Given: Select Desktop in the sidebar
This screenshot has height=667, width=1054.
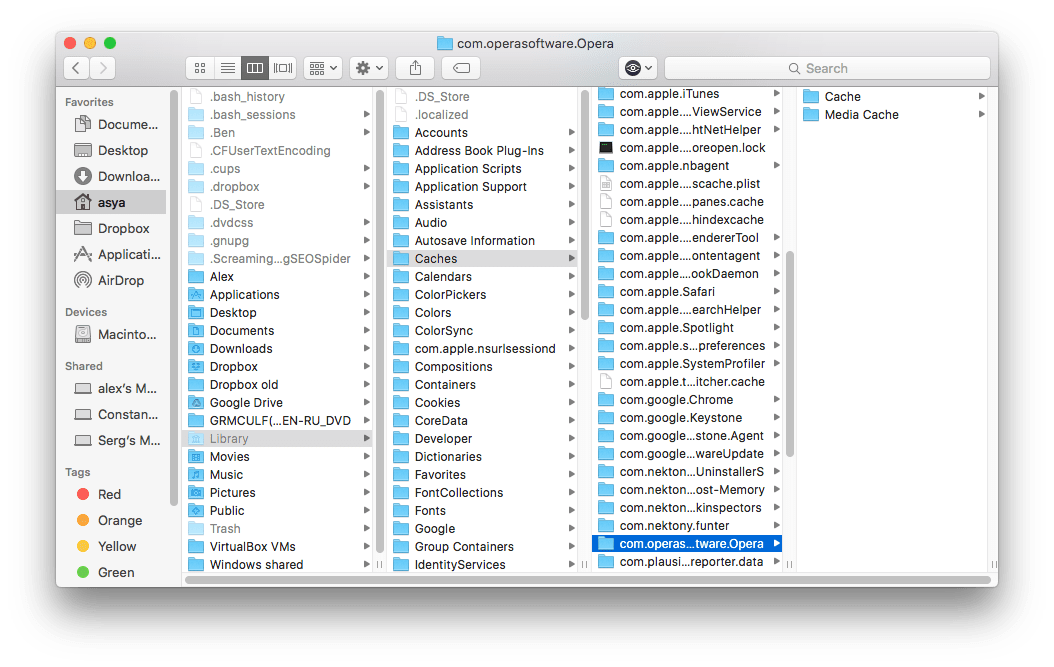Looking at the screenshot, I should (111, 151).
